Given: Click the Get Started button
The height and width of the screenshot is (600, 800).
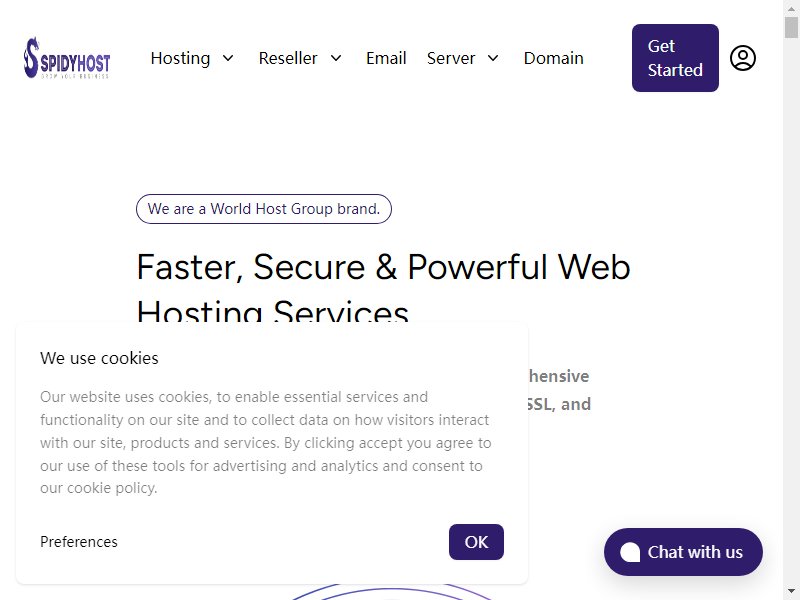Looking at the screenshot, I should coord(675,58).
